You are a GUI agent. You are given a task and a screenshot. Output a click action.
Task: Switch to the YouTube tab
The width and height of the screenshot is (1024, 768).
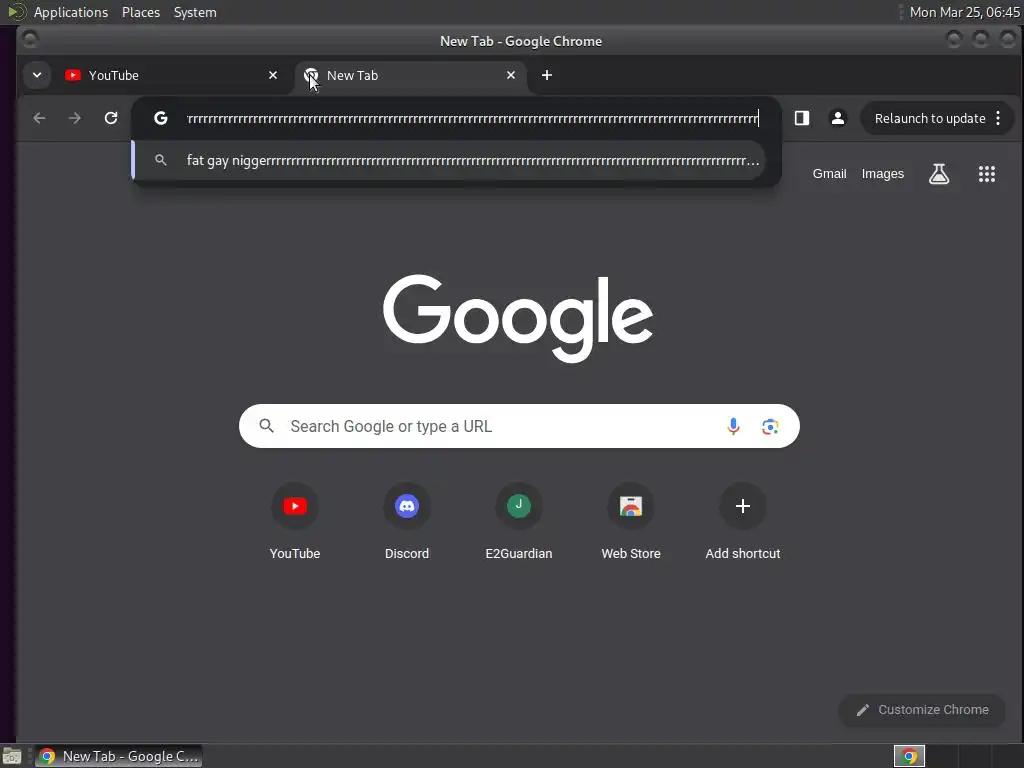(172, 75)
